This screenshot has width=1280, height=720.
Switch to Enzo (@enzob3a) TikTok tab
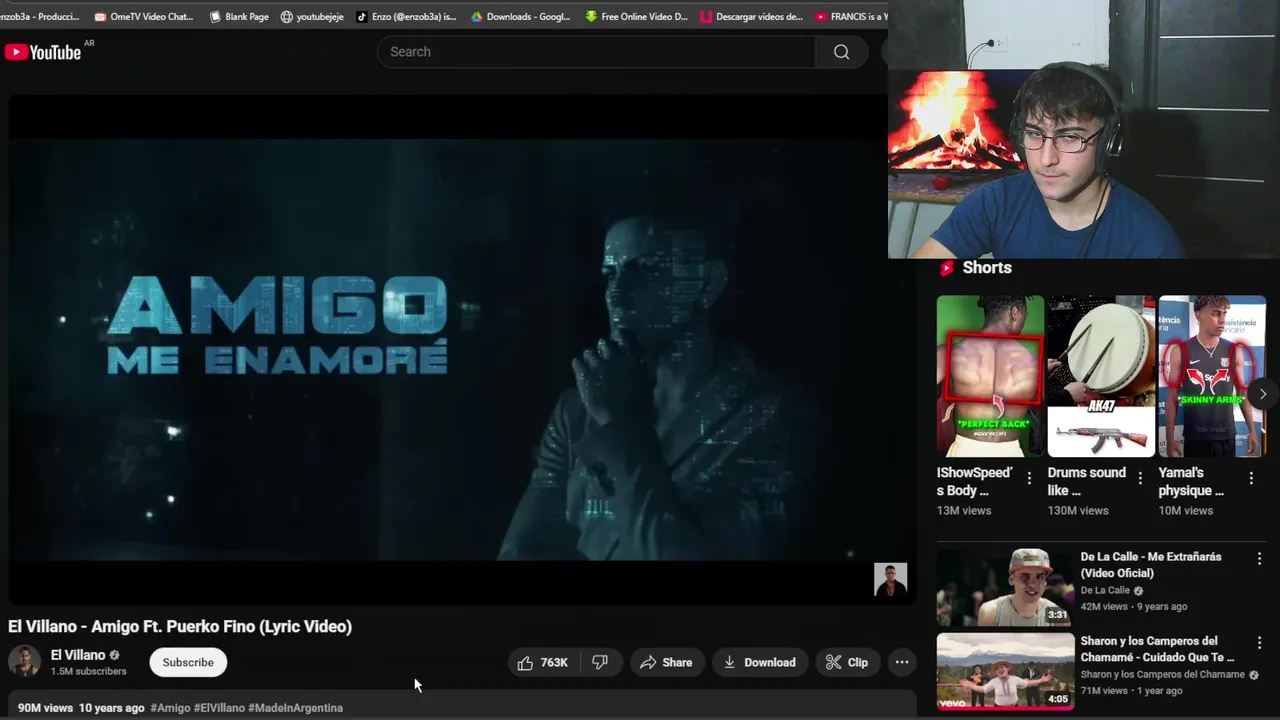pyautogui.click(x=407, y=16)
